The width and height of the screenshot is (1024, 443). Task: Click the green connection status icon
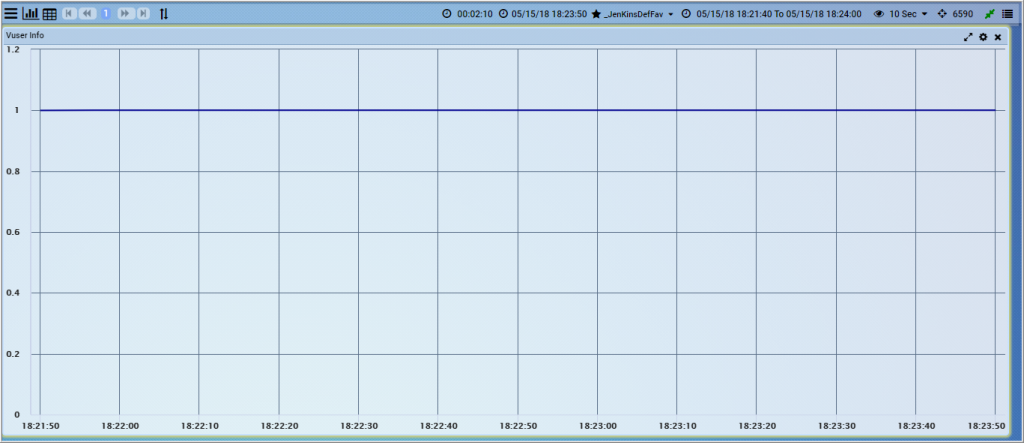(991, 14)
